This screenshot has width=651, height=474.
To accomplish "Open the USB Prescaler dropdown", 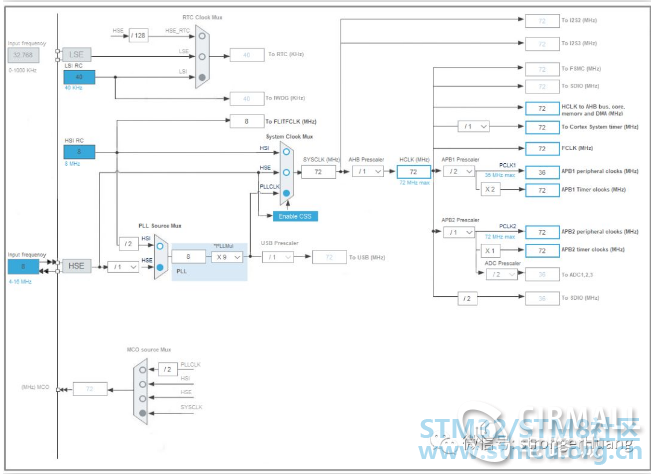I will [278, 257].
